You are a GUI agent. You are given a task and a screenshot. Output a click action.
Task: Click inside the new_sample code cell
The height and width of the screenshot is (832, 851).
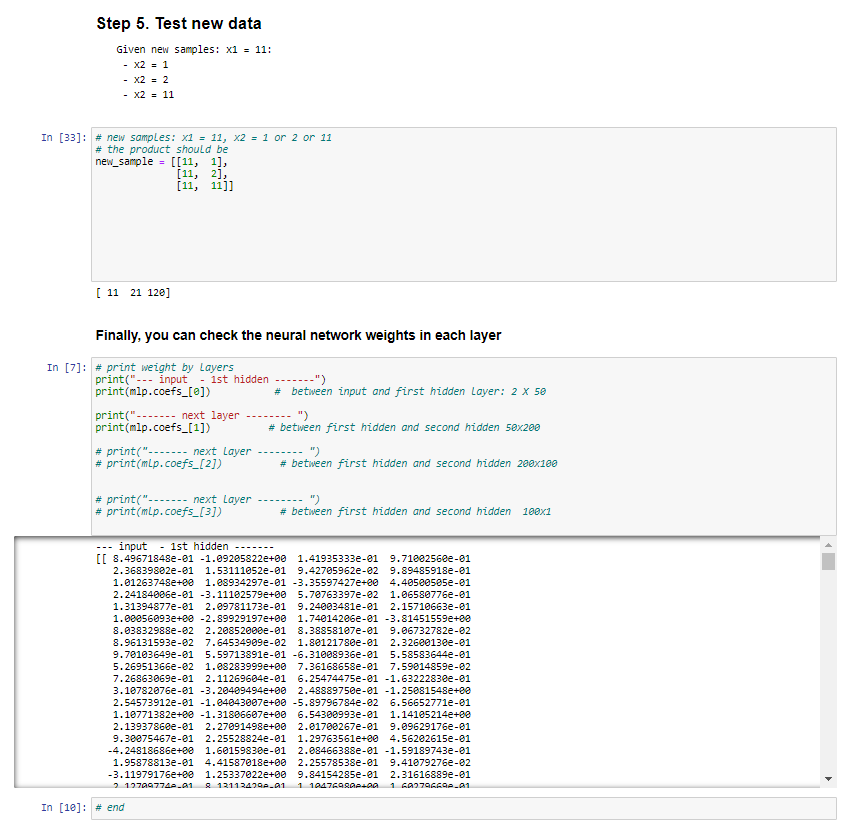pyautogui.click(x=200, y=160)
